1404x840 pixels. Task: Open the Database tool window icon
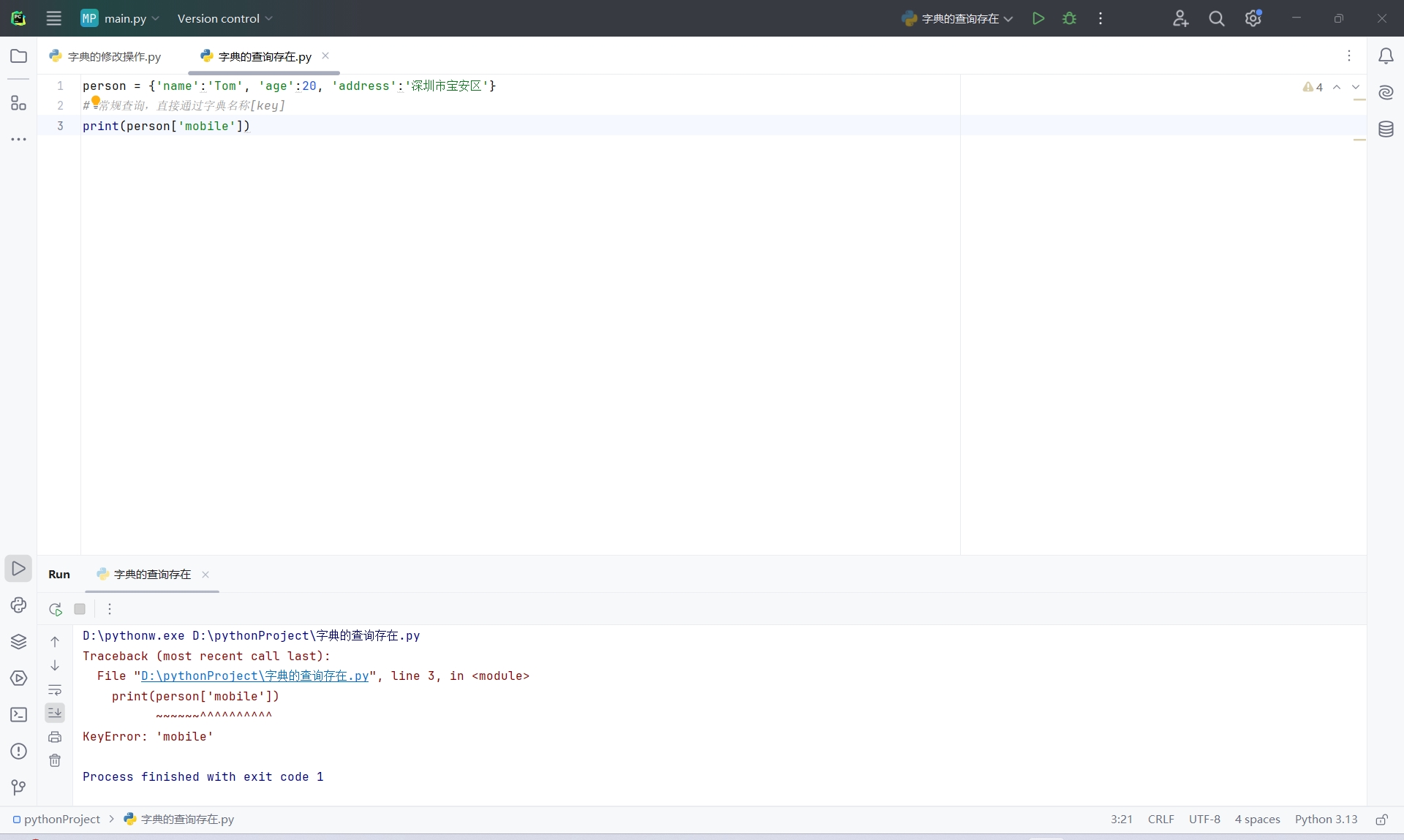pyautogui.click(x=1386, y=129)
